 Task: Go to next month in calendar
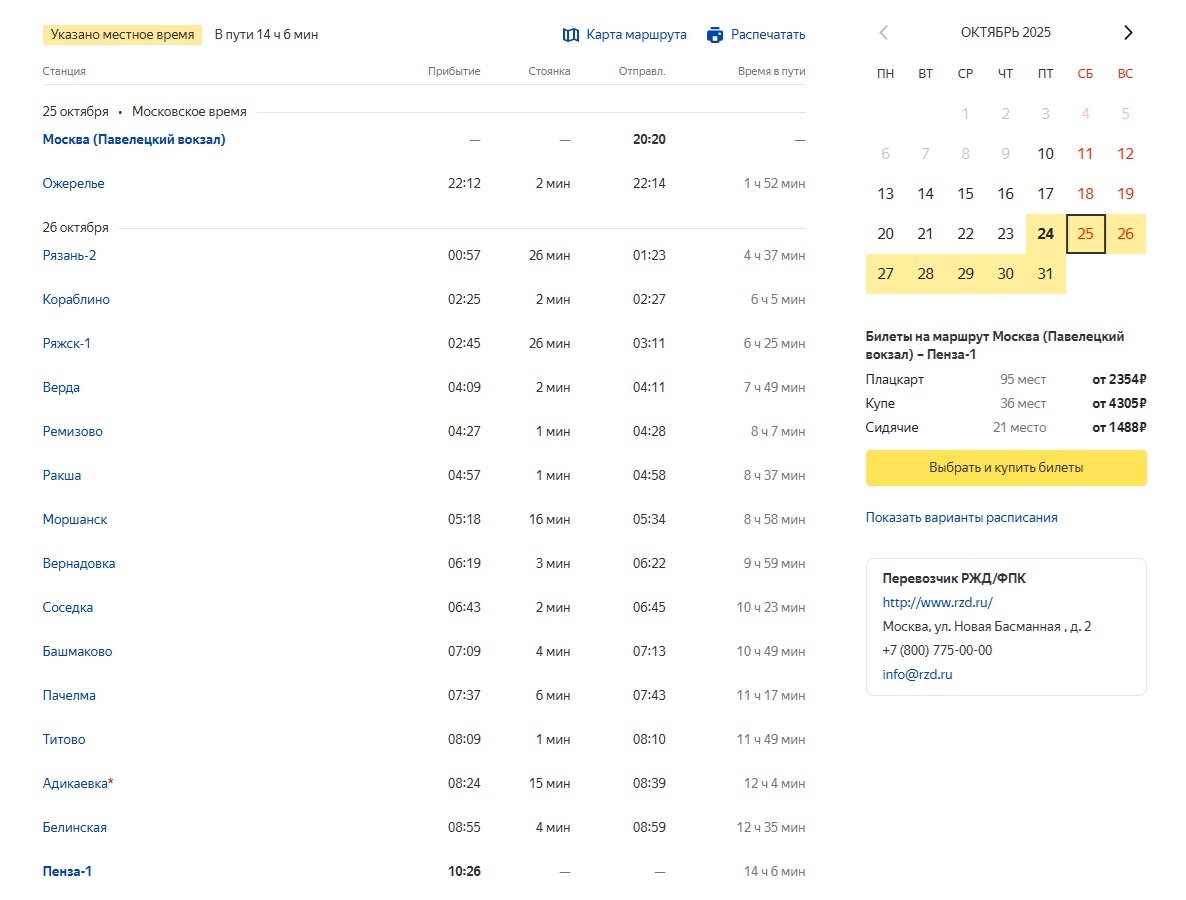point(1128,33)
